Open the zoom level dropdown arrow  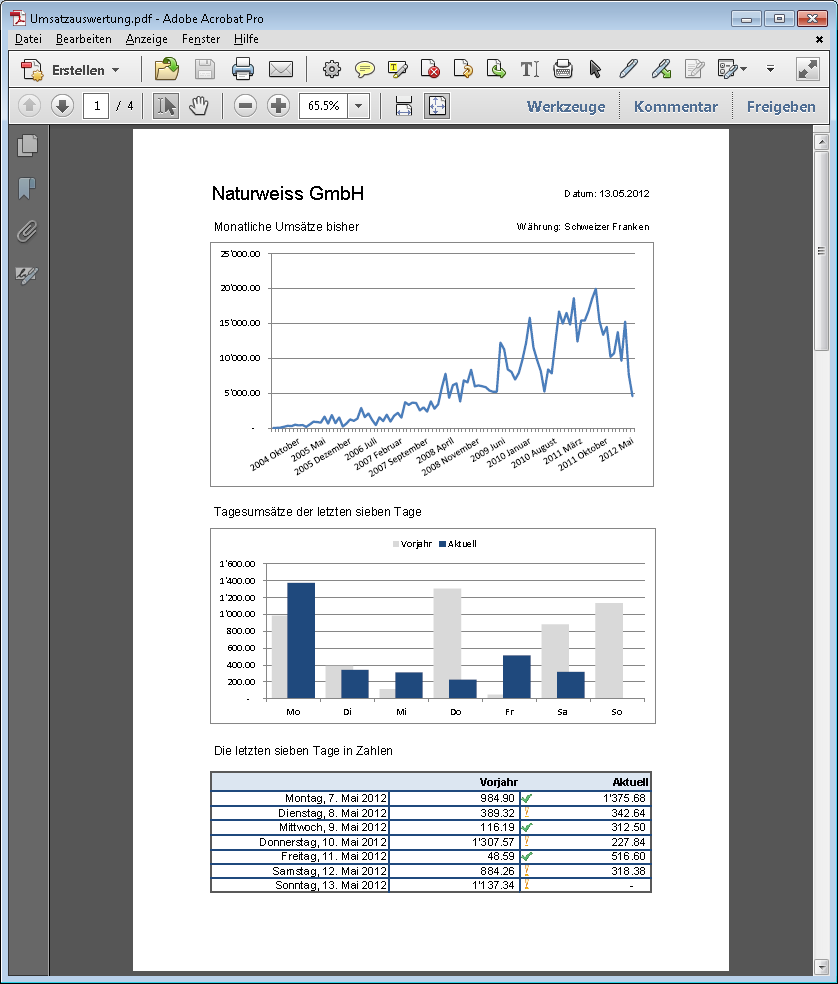coord(358,105)
